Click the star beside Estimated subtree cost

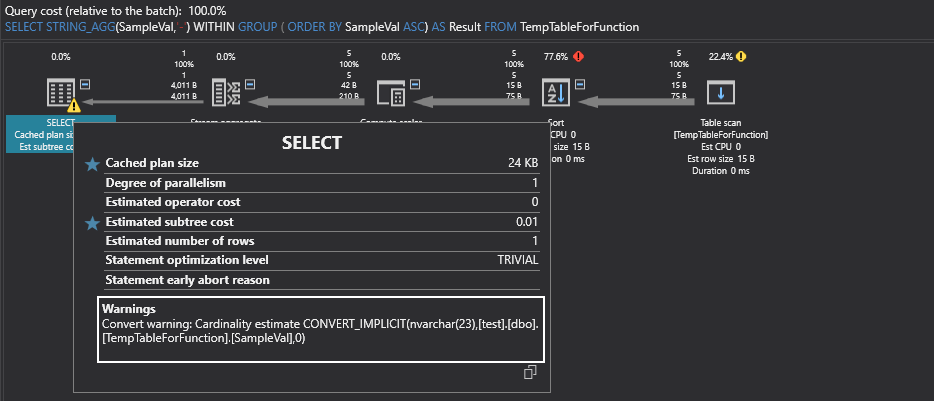click(x=93, y=222)
